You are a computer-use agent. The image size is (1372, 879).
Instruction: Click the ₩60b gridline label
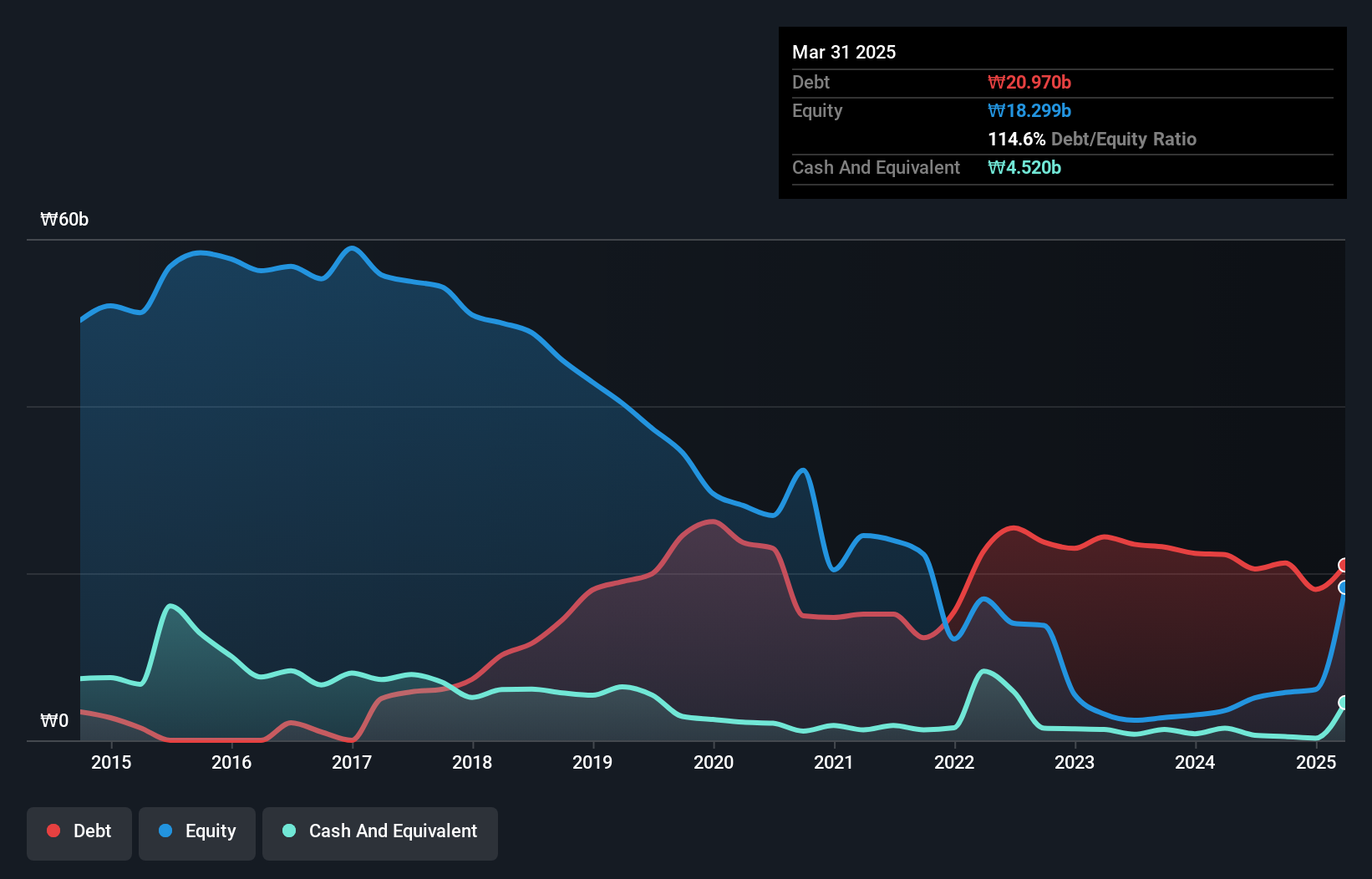(64, 219)
